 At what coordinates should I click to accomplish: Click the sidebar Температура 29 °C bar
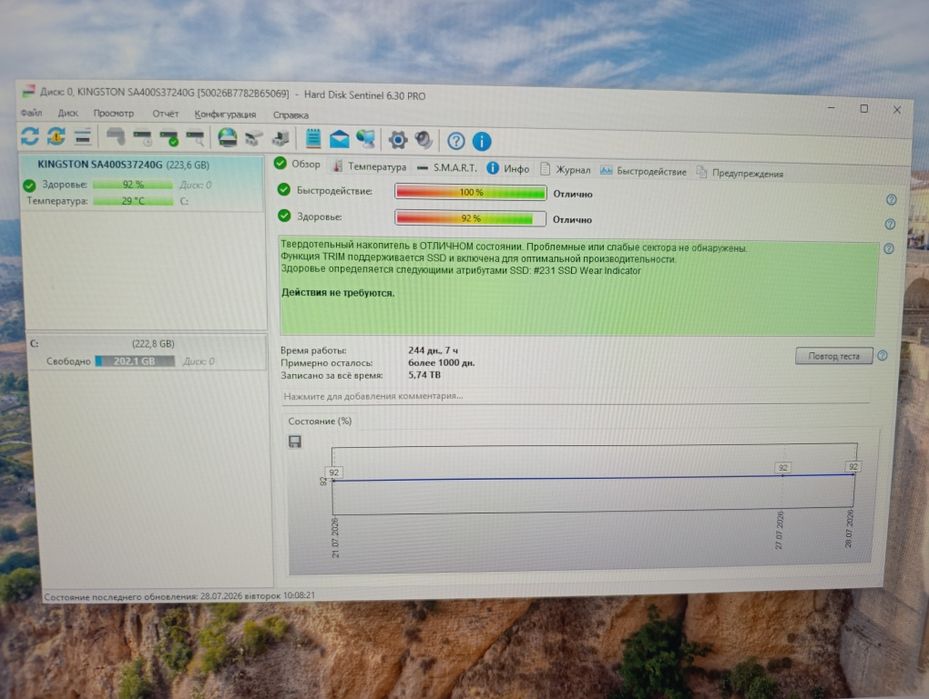coord(133,201)
